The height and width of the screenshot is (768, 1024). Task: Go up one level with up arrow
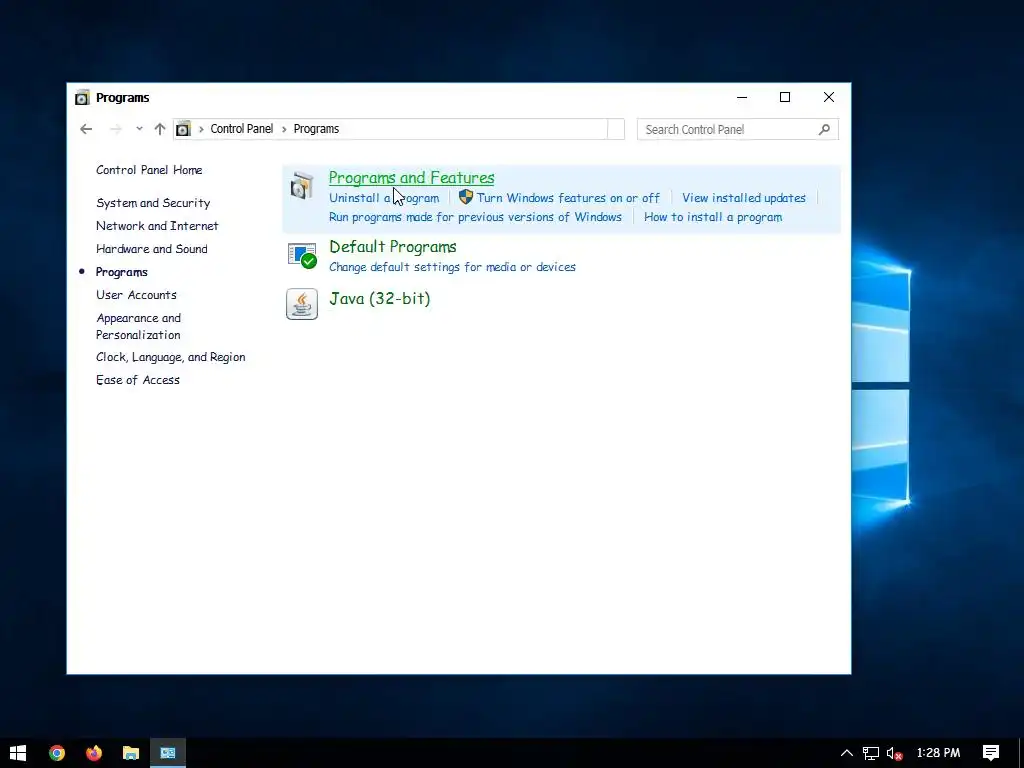(159, 129)
